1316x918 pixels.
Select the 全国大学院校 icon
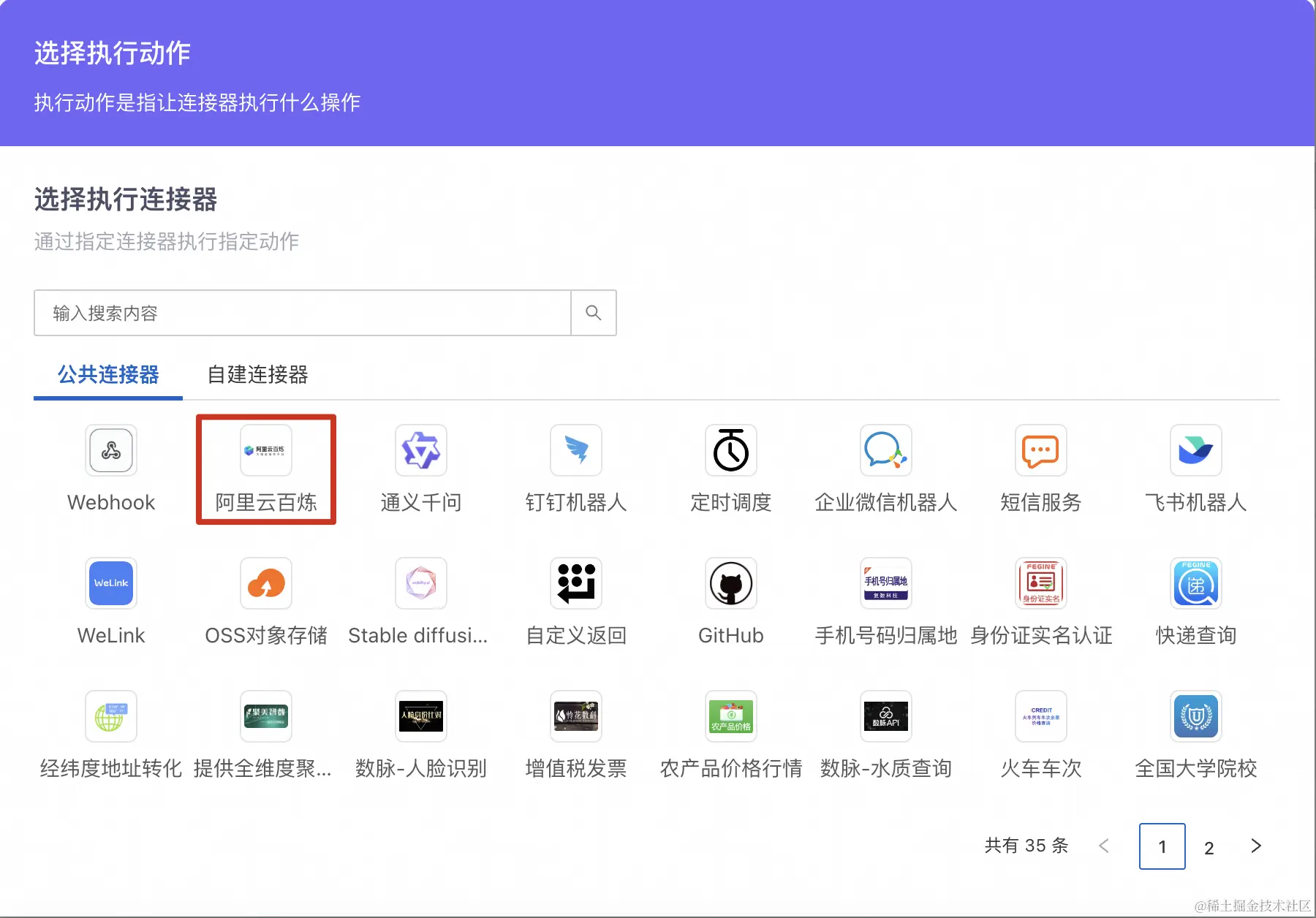1196,716
